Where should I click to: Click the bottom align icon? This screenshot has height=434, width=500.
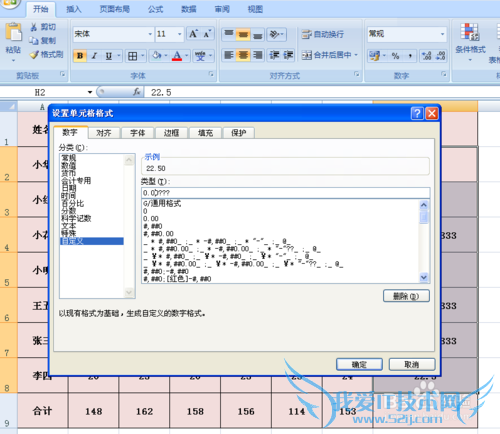pos(257,34)
